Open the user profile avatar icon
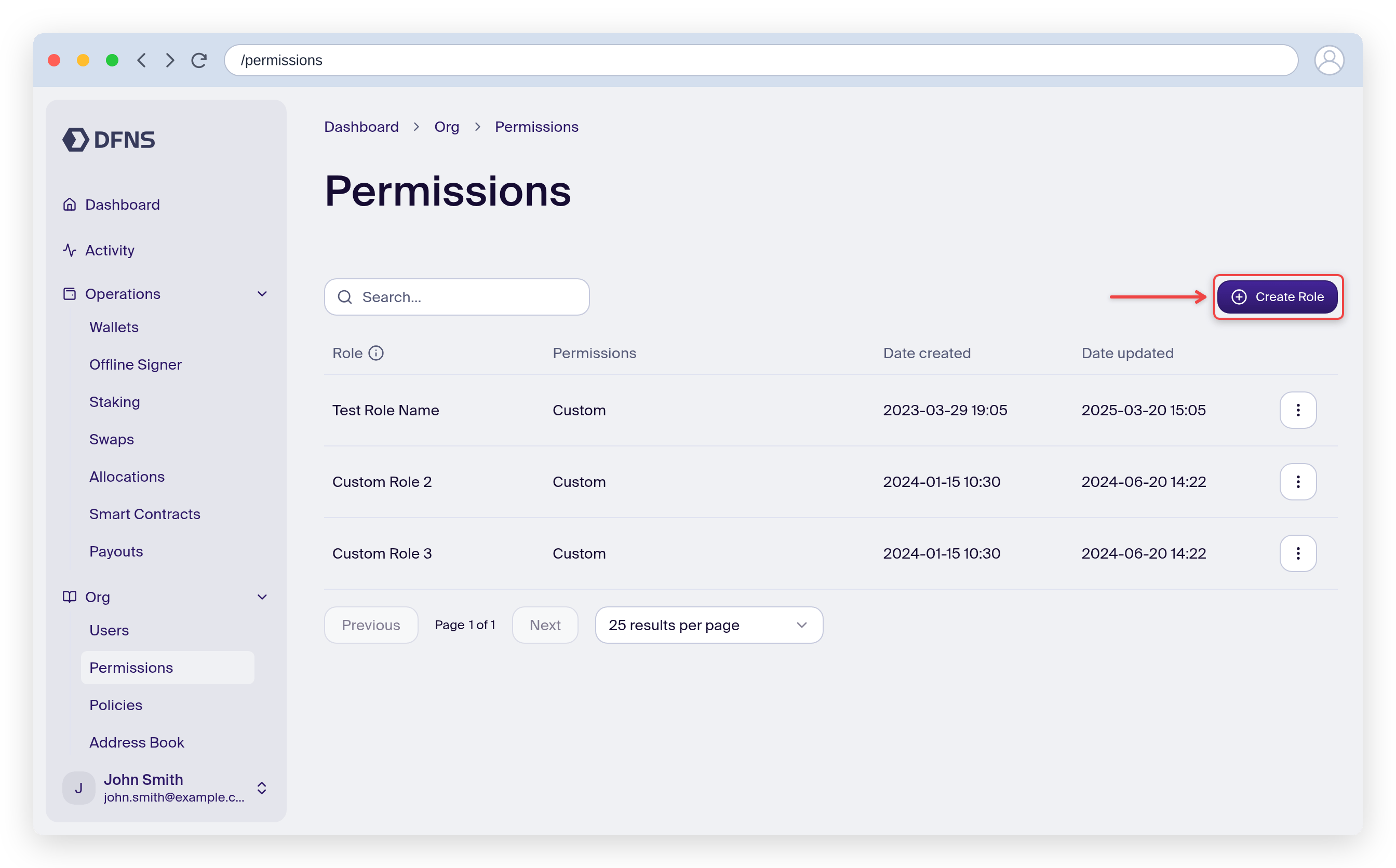Viewport: 1396px width, 868px height. (x=1328, y=60)
